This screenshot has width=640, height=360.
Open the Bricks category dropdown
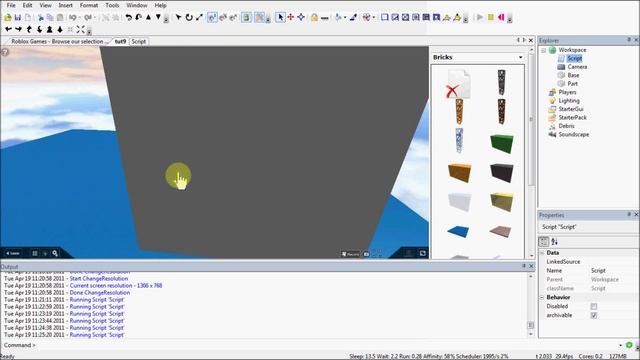pos(520,58)
